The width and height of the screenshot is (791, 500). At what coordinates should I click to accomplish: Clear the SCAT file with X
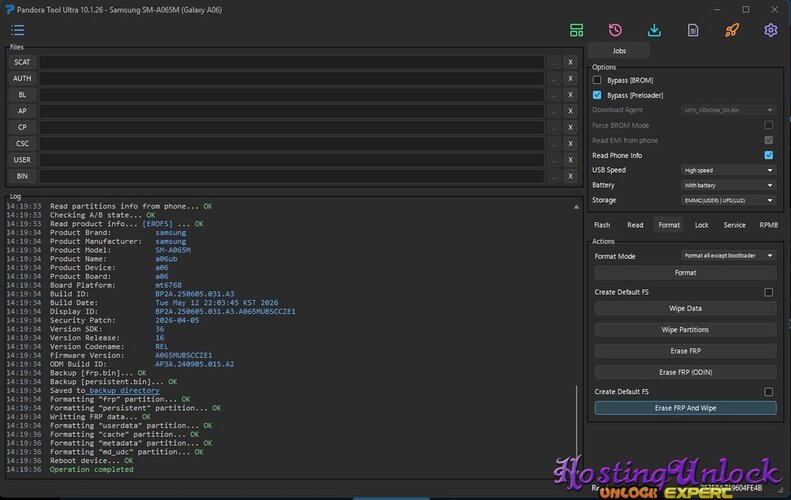pyautogui.click(x=570, y=62)
